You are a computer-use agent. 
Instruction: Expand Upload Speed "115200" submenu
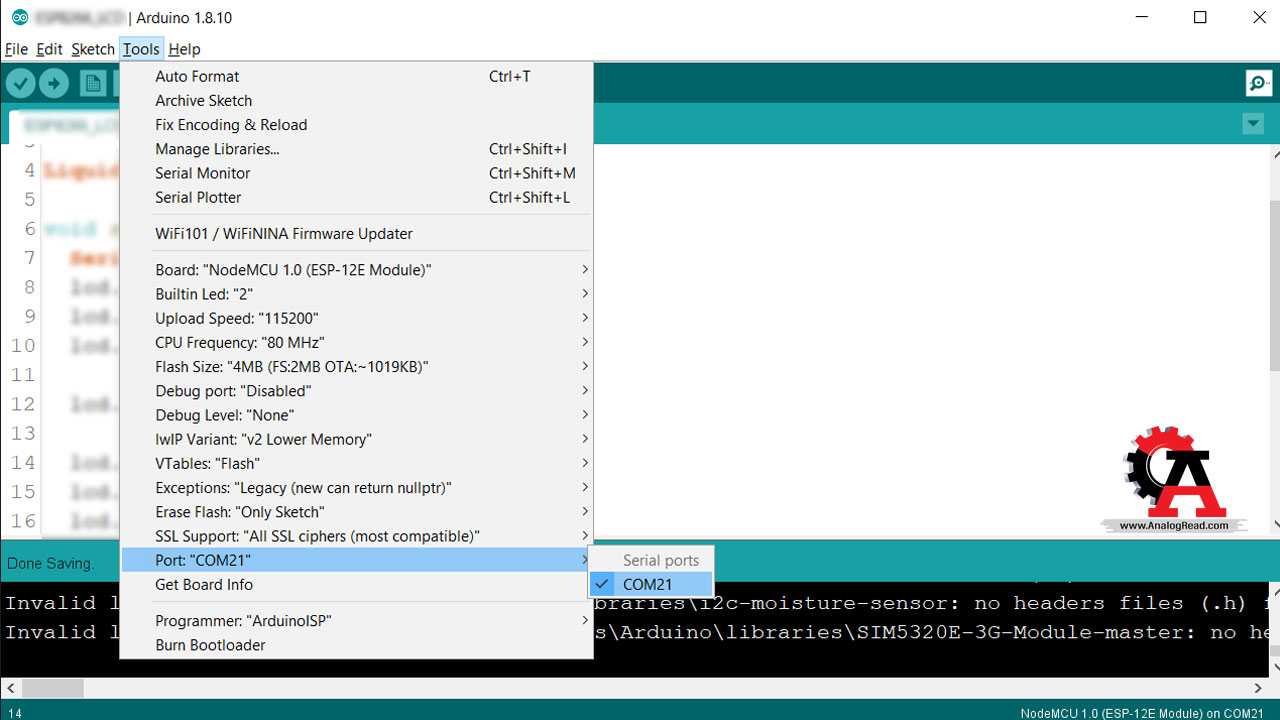pos(356,318)
